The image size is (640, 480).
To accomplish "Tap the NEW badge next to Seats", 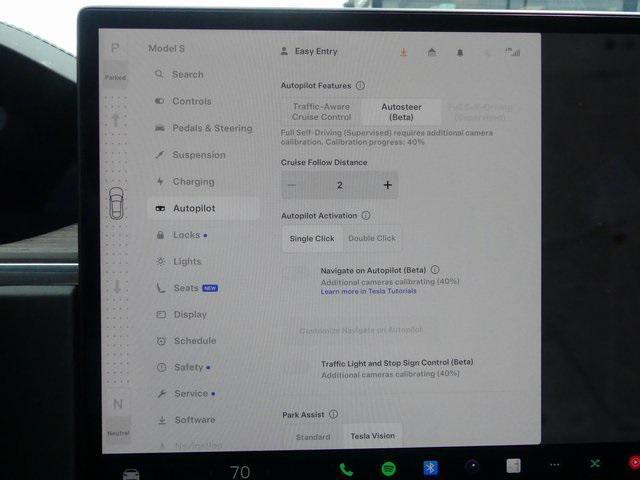I will point(210,288).
